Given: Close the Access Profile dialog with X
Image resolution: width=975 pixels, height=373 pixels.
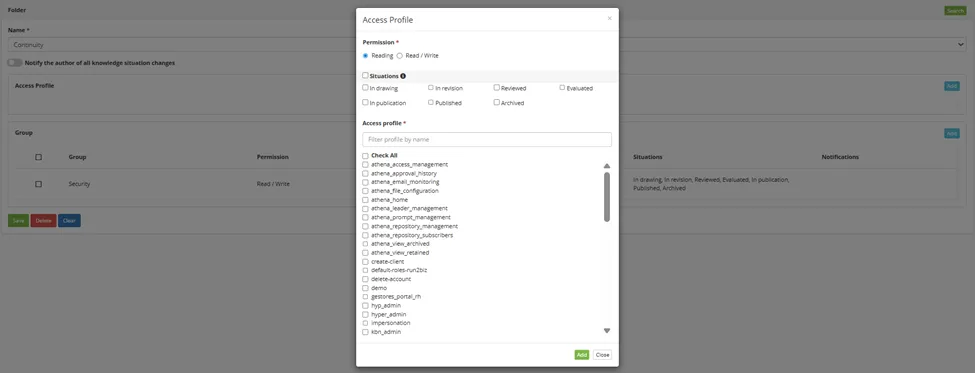Looking at the screenshot, I should click(609, 19).
